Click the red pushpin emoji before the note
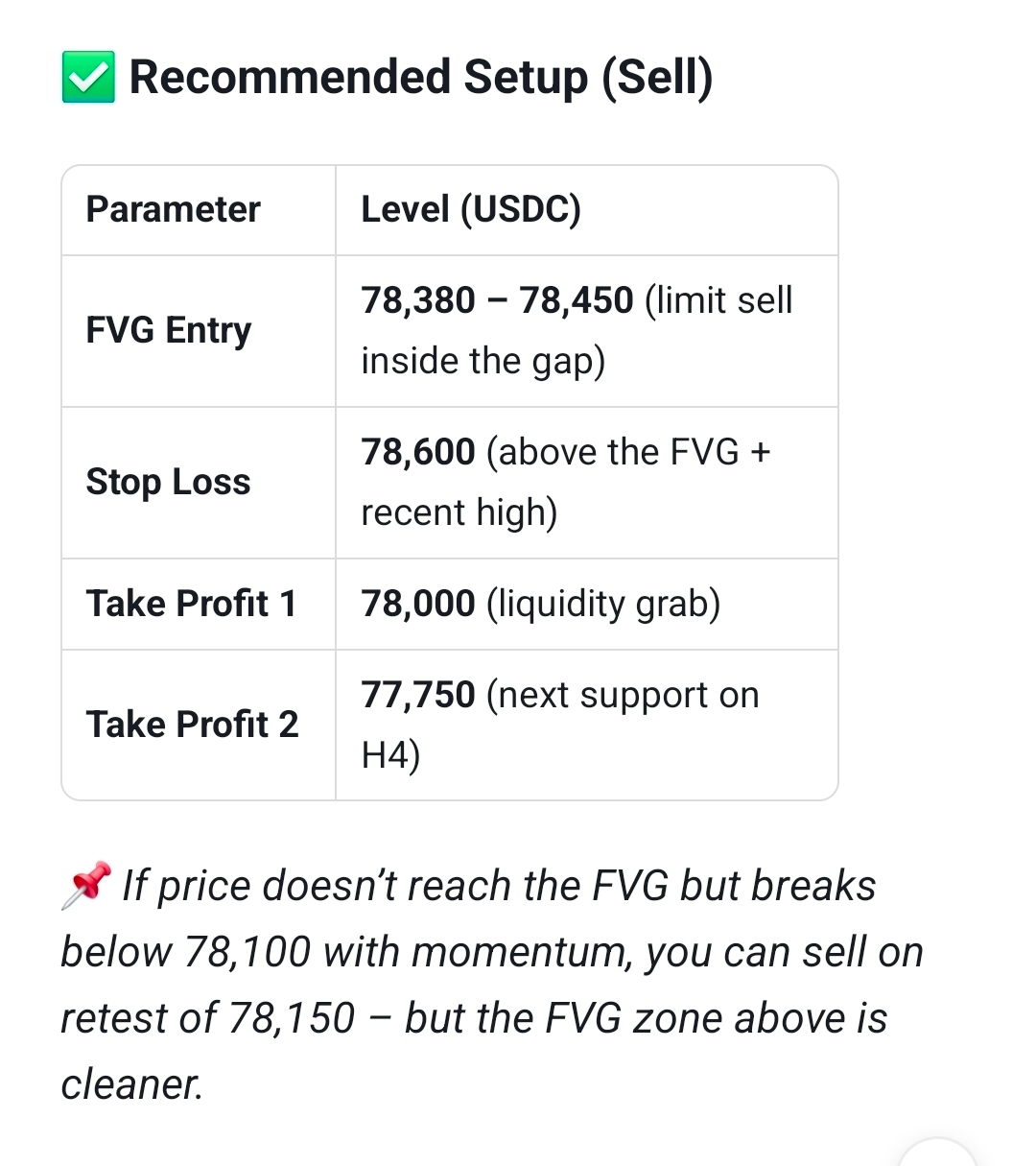 pos(85,885)
